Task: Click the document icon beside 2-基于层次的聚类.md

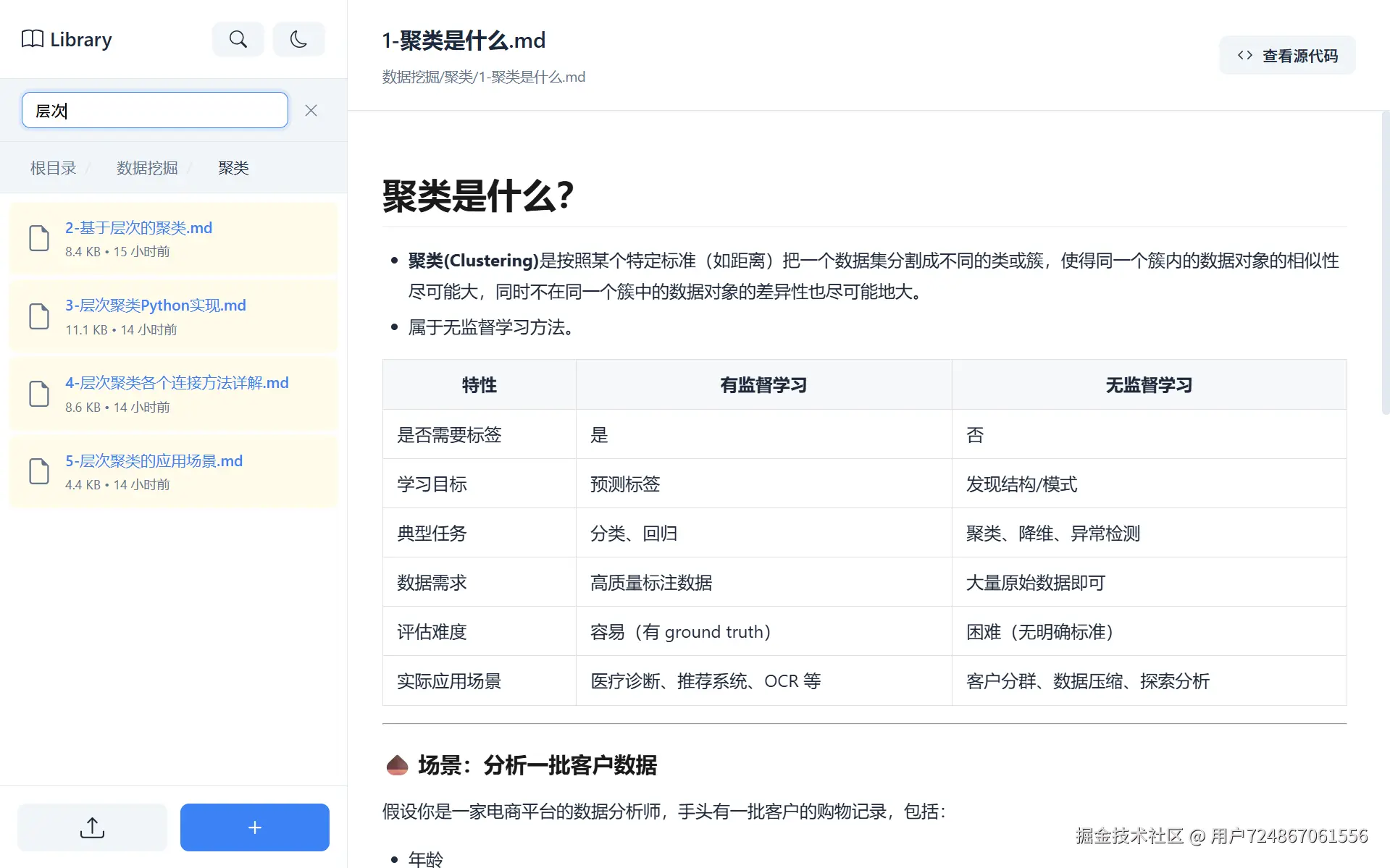Action: click(39, 237)
